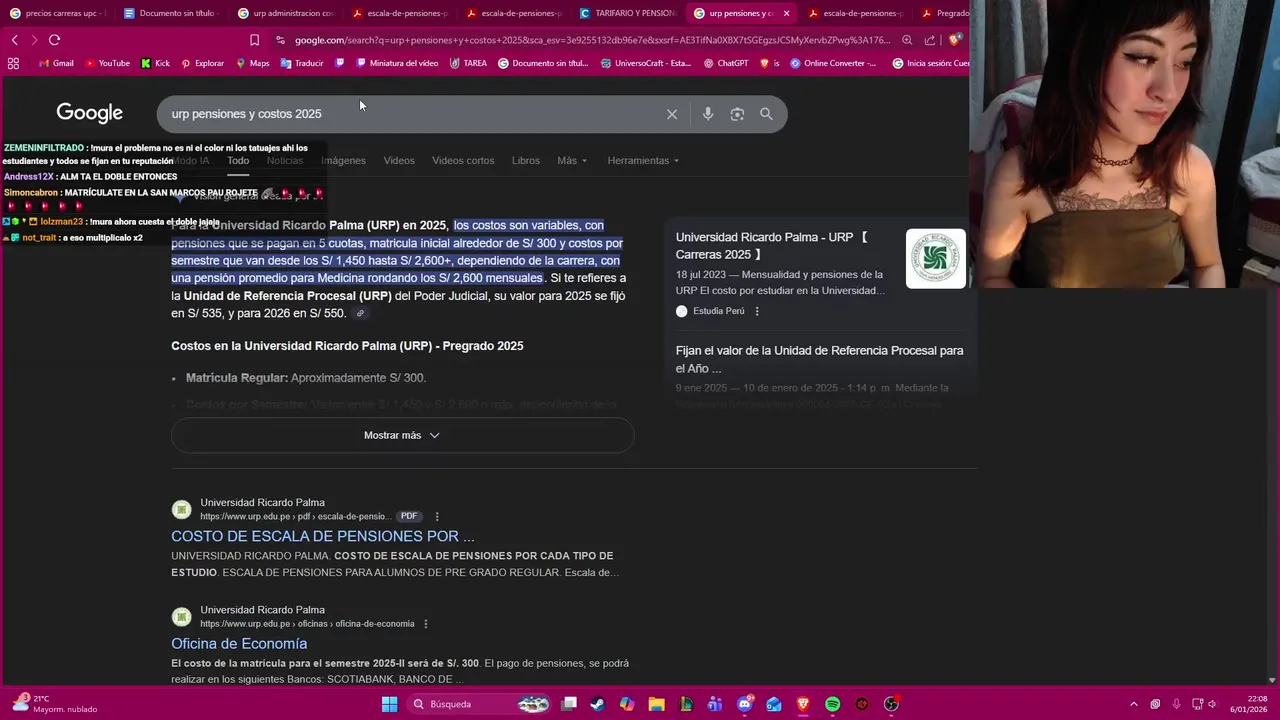Viewport: 1280px width, 720px height.
Task: Open the Brave Shields lion icon
Action: [955, 40]
